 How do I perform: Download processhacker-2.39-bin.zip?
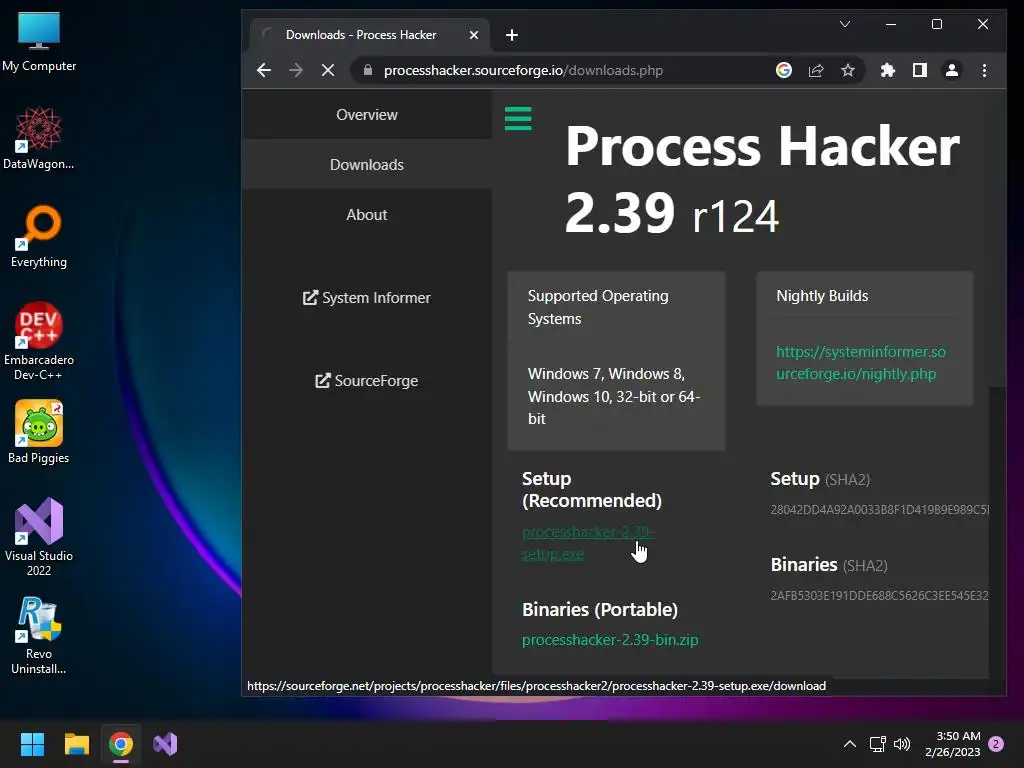610,640
